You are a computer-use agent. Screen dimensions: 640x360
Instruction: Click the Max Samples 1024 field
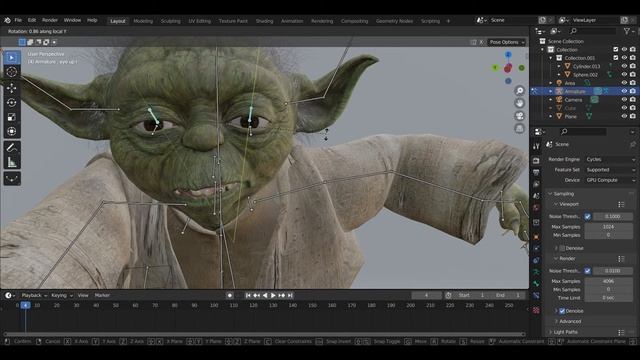pyautogui.click(x=609, y=227)
